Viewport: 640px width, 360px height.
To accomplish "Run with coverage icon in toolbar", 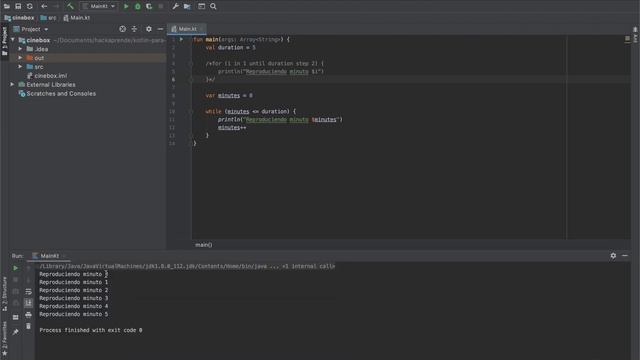I will (x=149, y=6).
